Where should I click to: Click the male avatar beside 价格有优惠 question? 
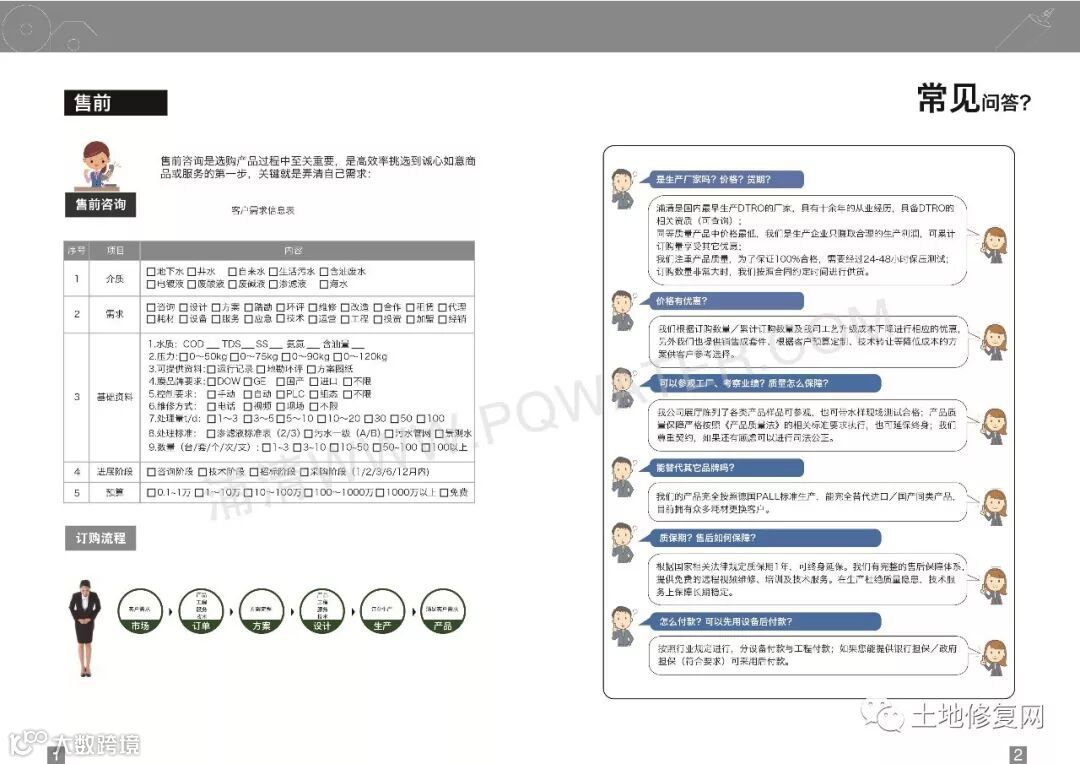tap(623, 310)
